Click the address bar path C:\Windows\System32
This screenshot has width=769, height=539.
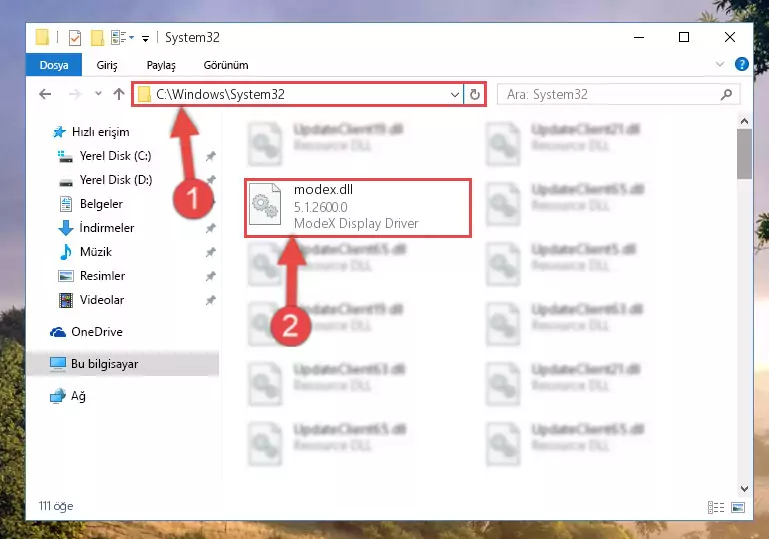click(220, 94)
